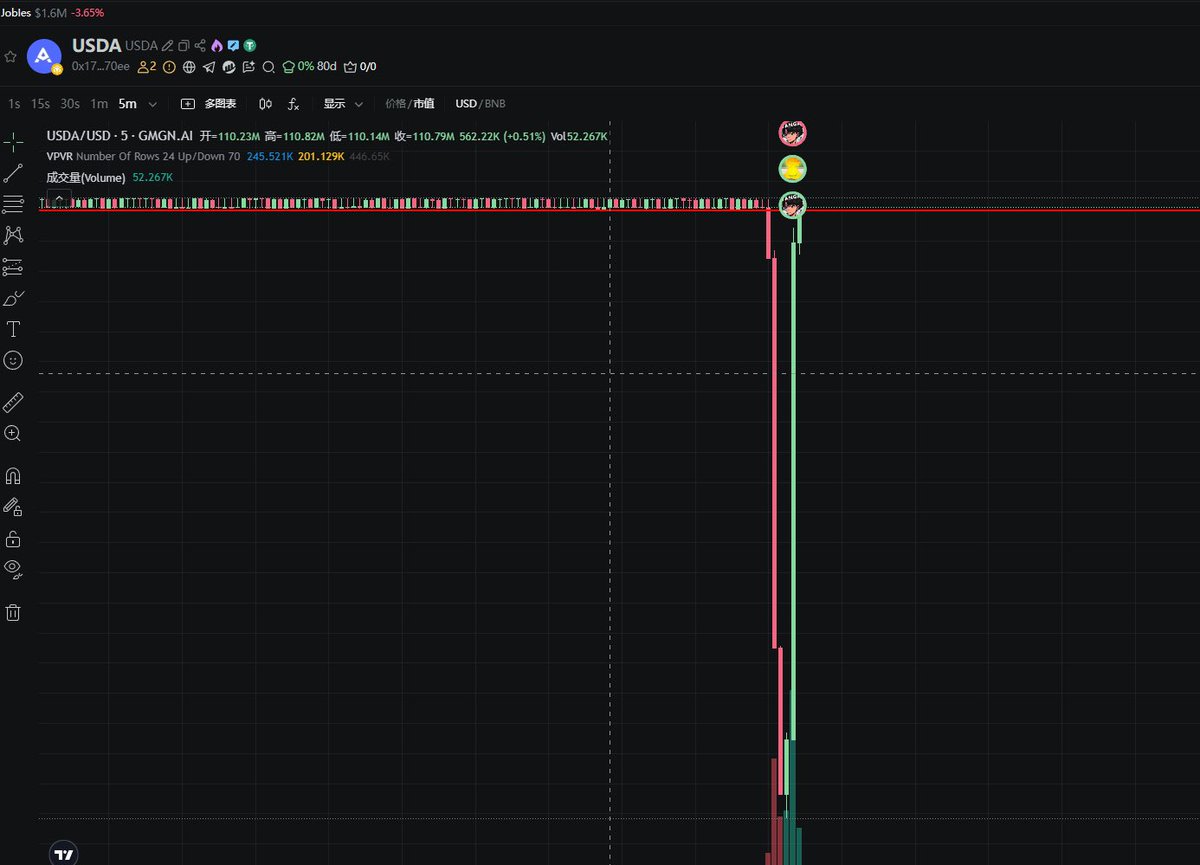The width and height of the screenshot is (1200, 865).
Task: Click the 多图表 multi-chart button
Action: pos(209,104)
